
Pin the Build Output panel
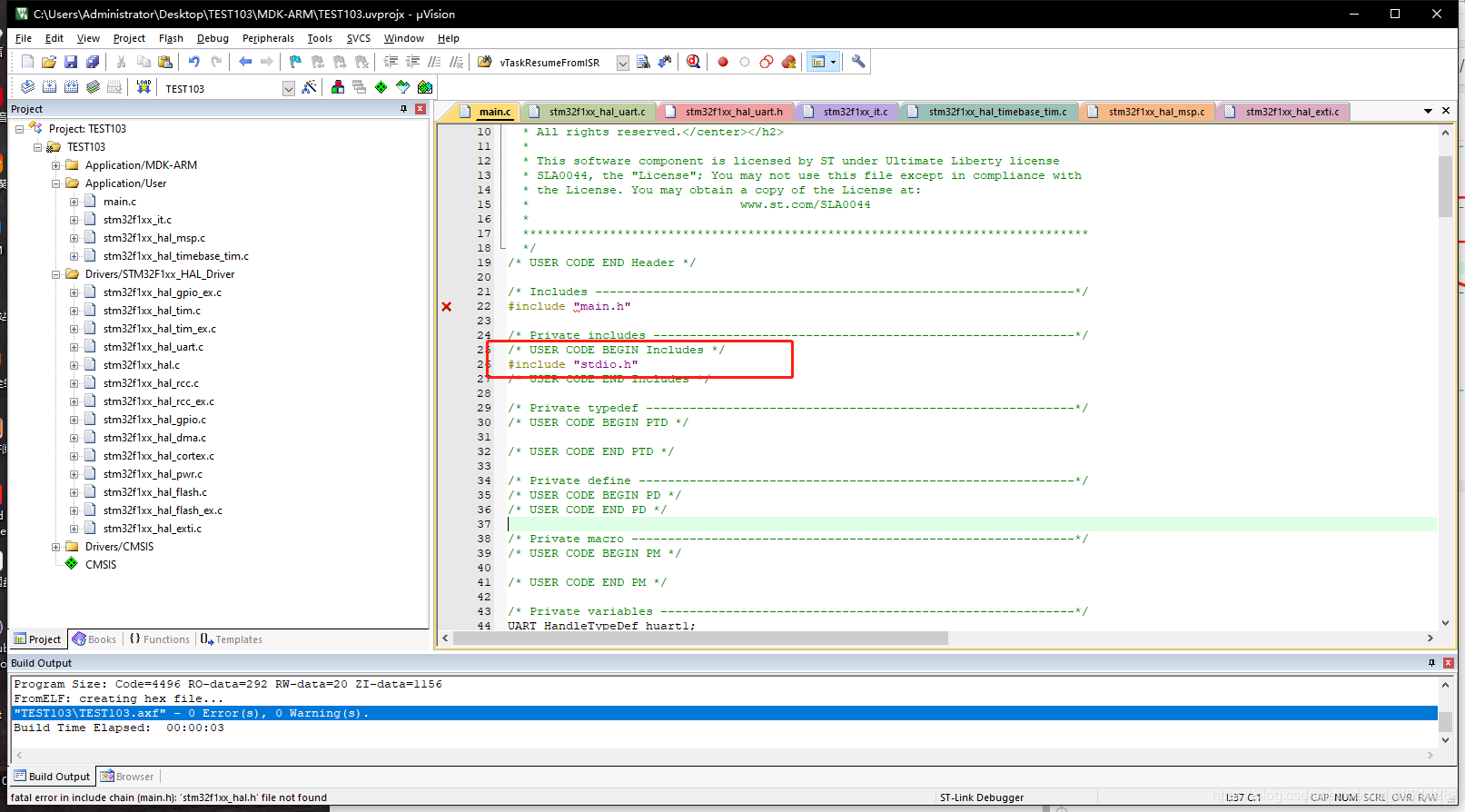click(x=1431, y=663)
